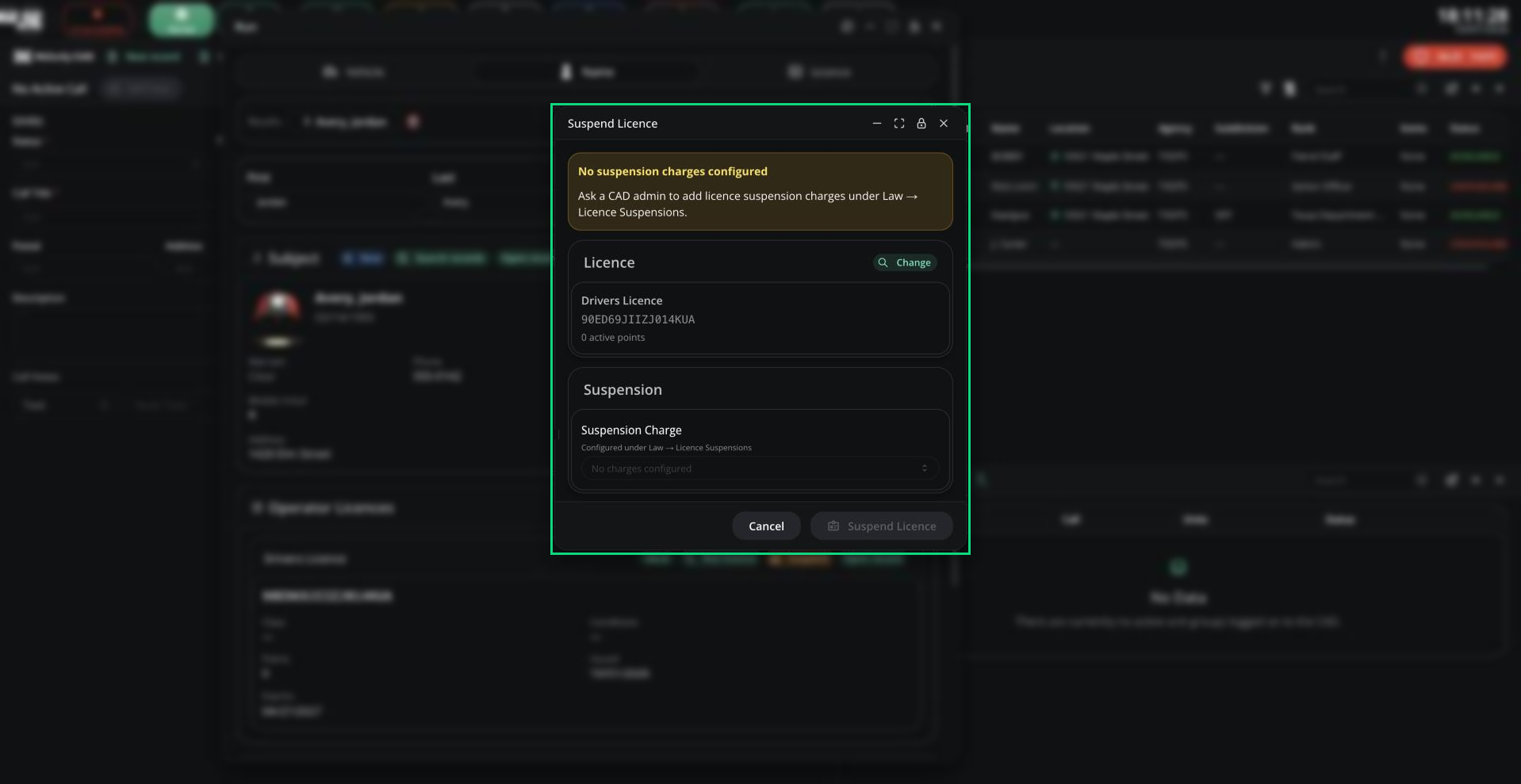The width and height of the screenshot is (1521, 784).
Task: Click 'No suspension charges configured' warning heading
Action: tap(672, 171)
